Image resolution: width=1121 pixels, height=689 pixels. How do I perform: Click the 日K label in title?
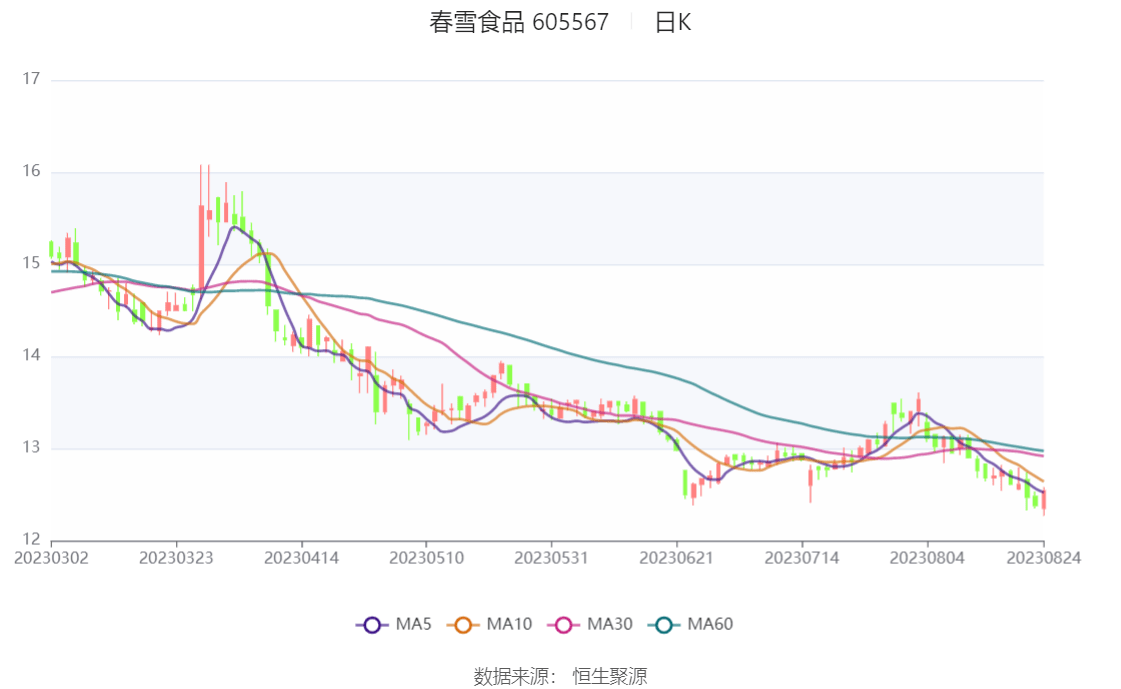coord(673,22)
